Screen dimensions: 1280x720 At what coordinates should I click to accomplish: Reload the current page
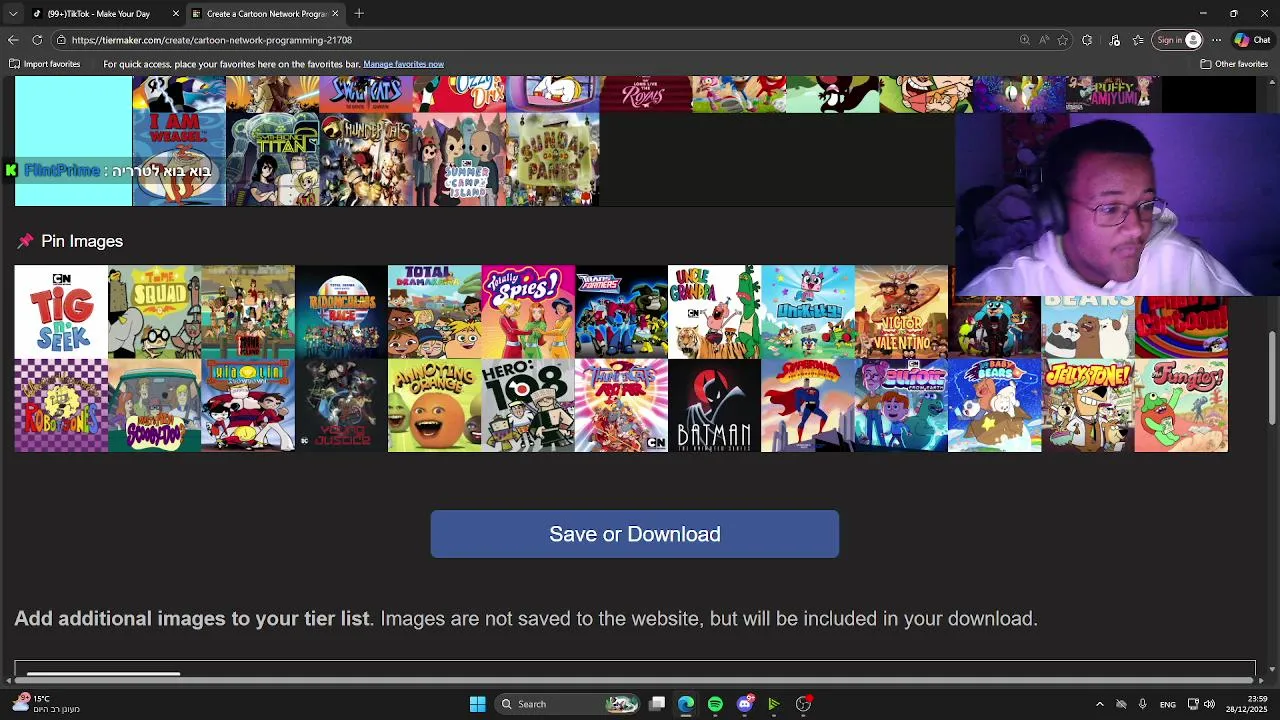click(x=37, y=40)
